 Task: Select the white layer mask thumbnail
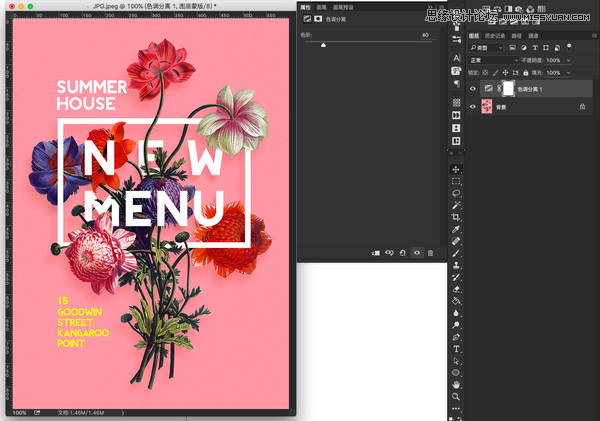tap(508, 88)
